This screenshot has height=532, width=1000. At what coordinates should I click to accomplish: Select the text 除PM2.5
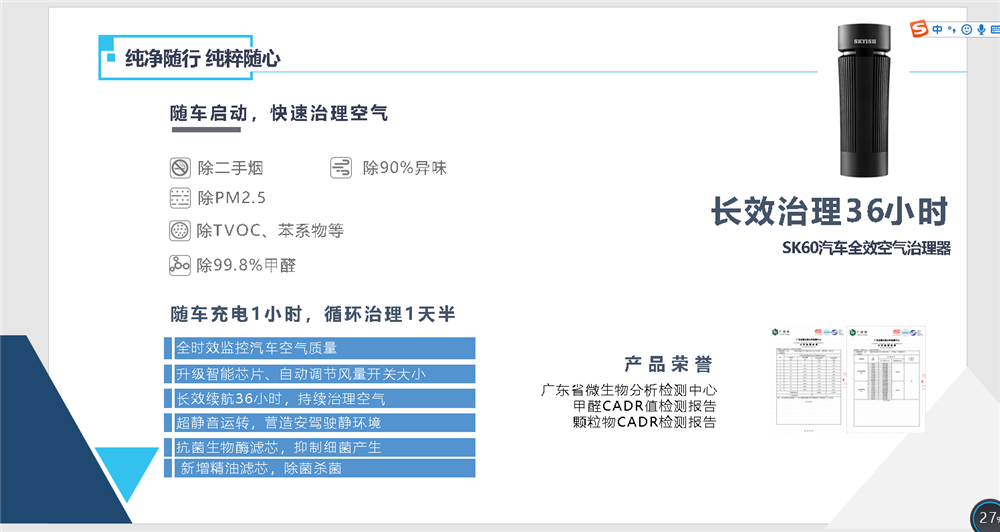click(x=232, y=198)
